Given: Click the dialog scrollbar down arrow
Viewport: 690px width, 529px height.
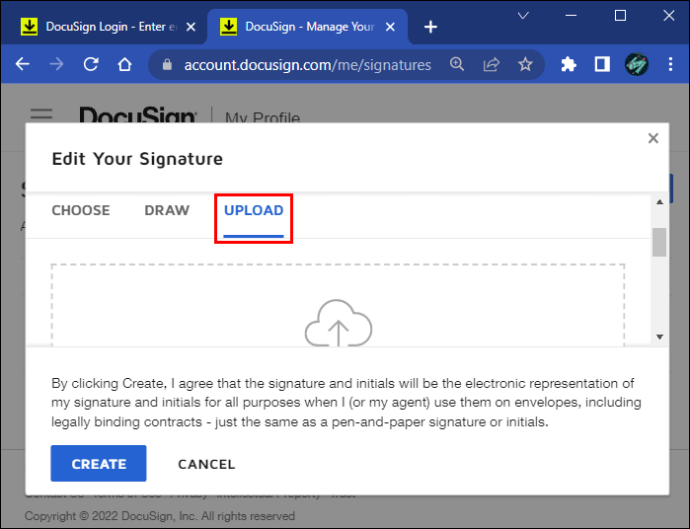Looking at the screenshot, I should 659,337.
